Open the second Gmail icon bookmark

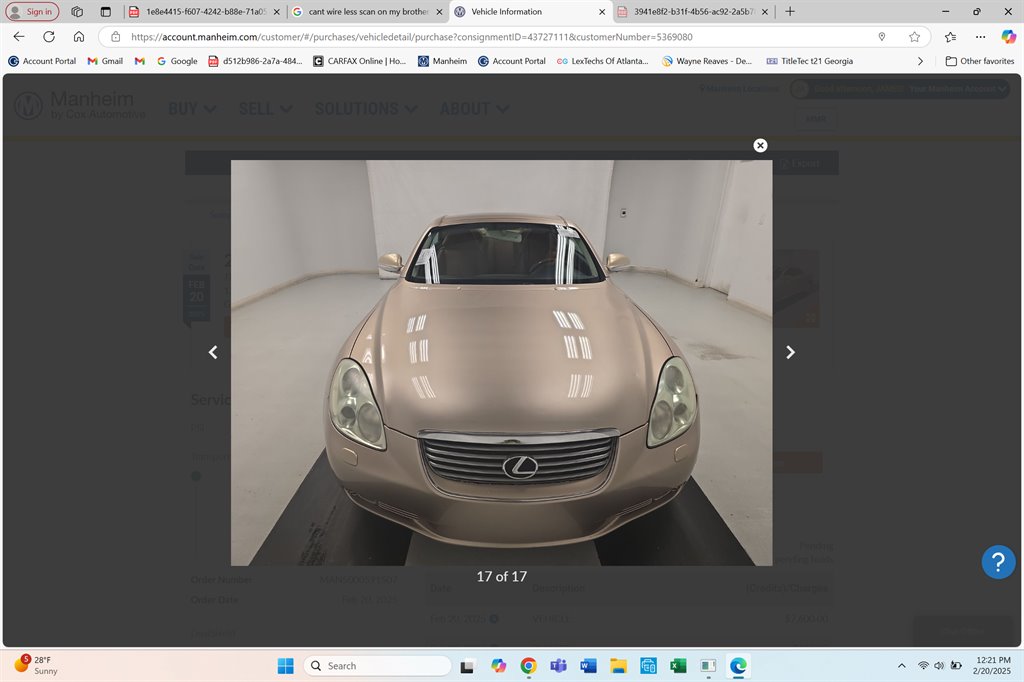[x=140, y=61]
